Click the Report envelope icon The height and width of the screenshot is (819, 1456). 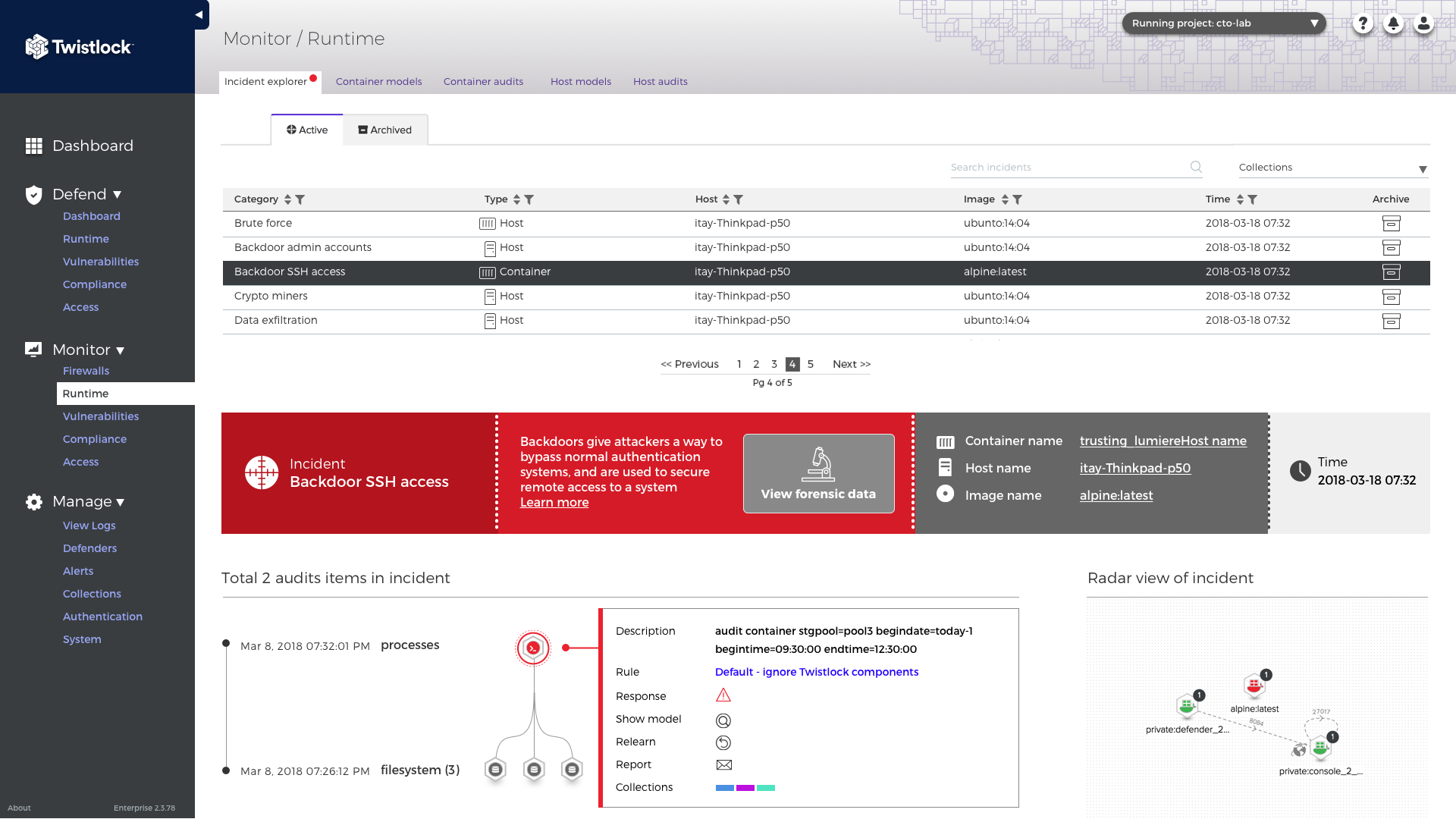pos(724,765)
